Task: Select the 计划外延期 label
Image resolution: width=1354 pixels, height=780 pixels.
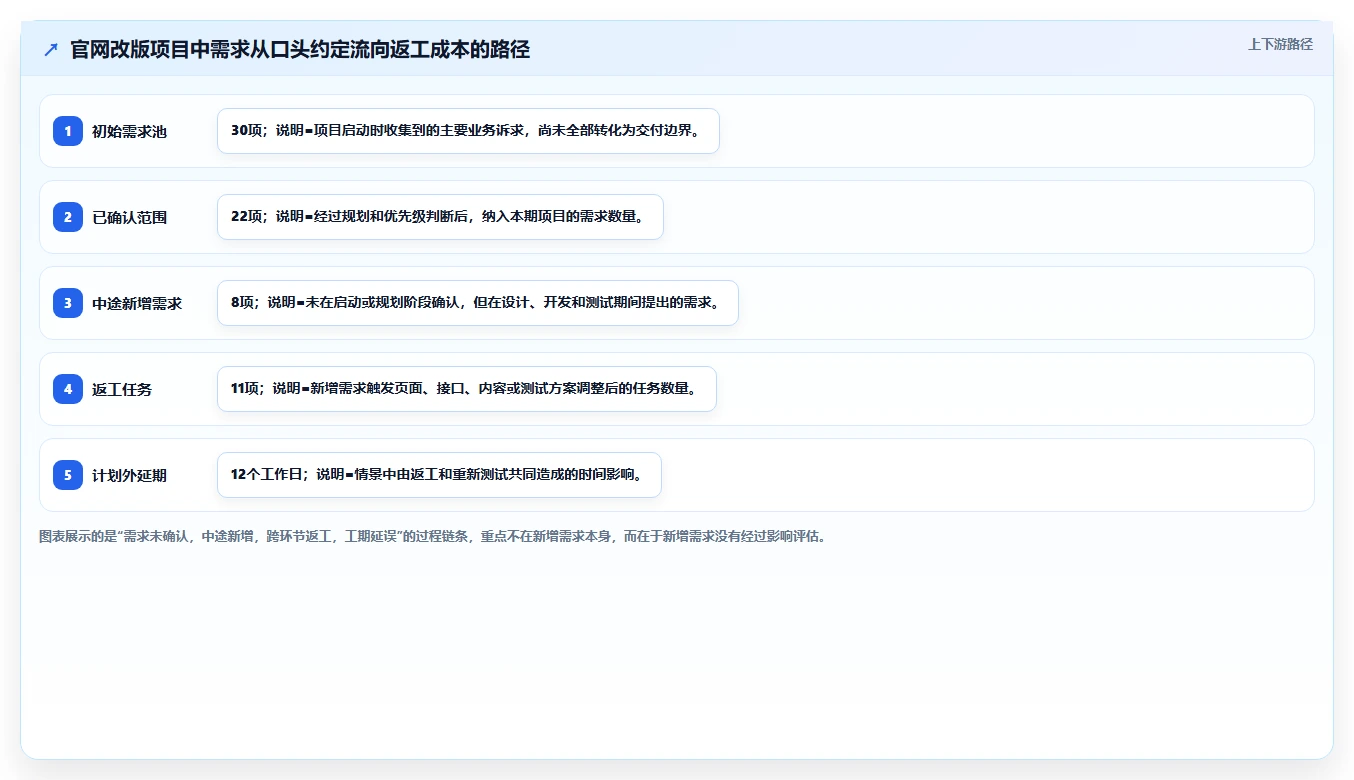Action: tap(129, 476)
